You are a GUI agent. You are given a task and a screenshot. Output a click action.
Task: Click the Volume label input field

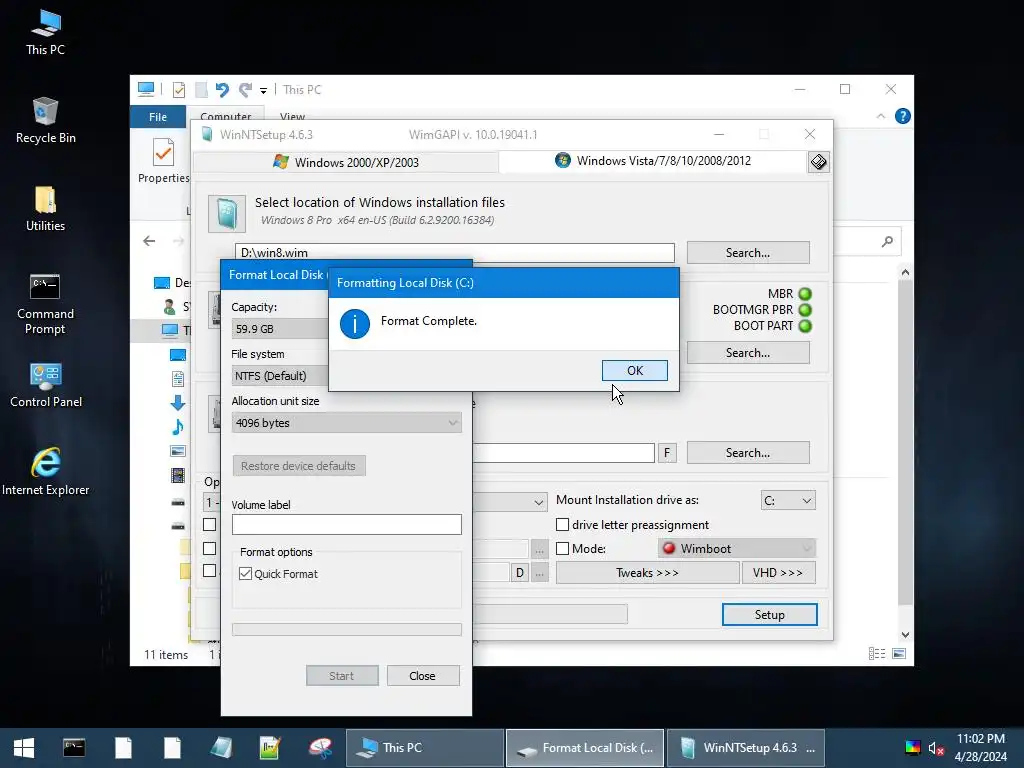click(x=346, y=524)
